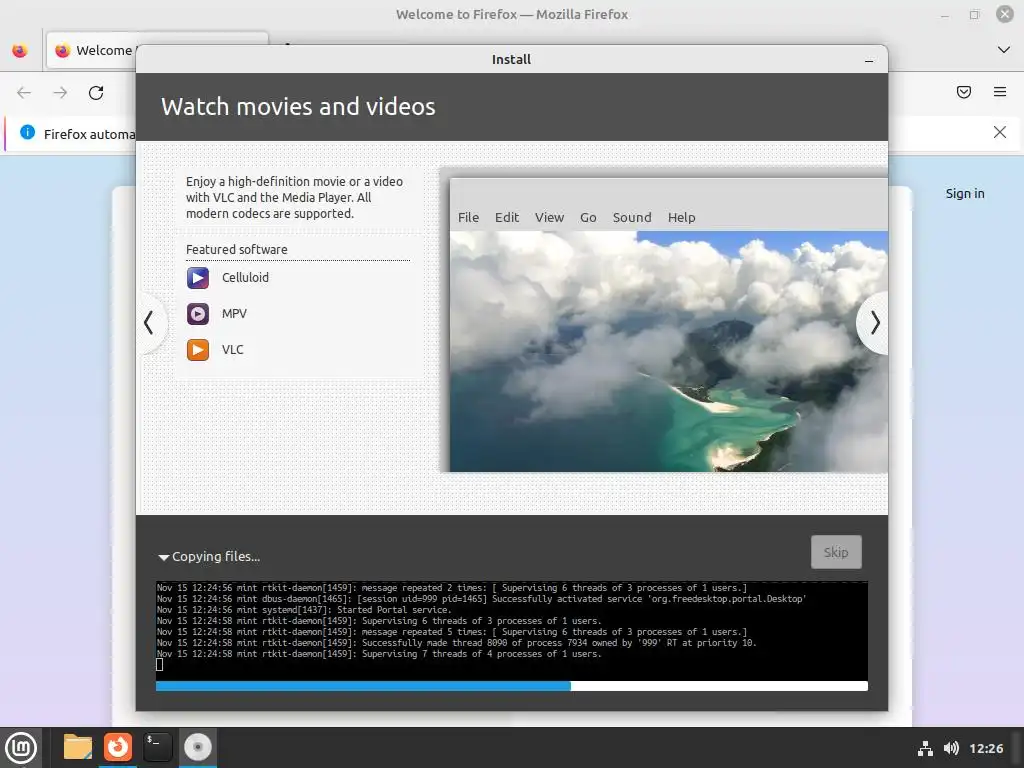
Task: Reload the Firefox page
Action: (x=96, y=93)
